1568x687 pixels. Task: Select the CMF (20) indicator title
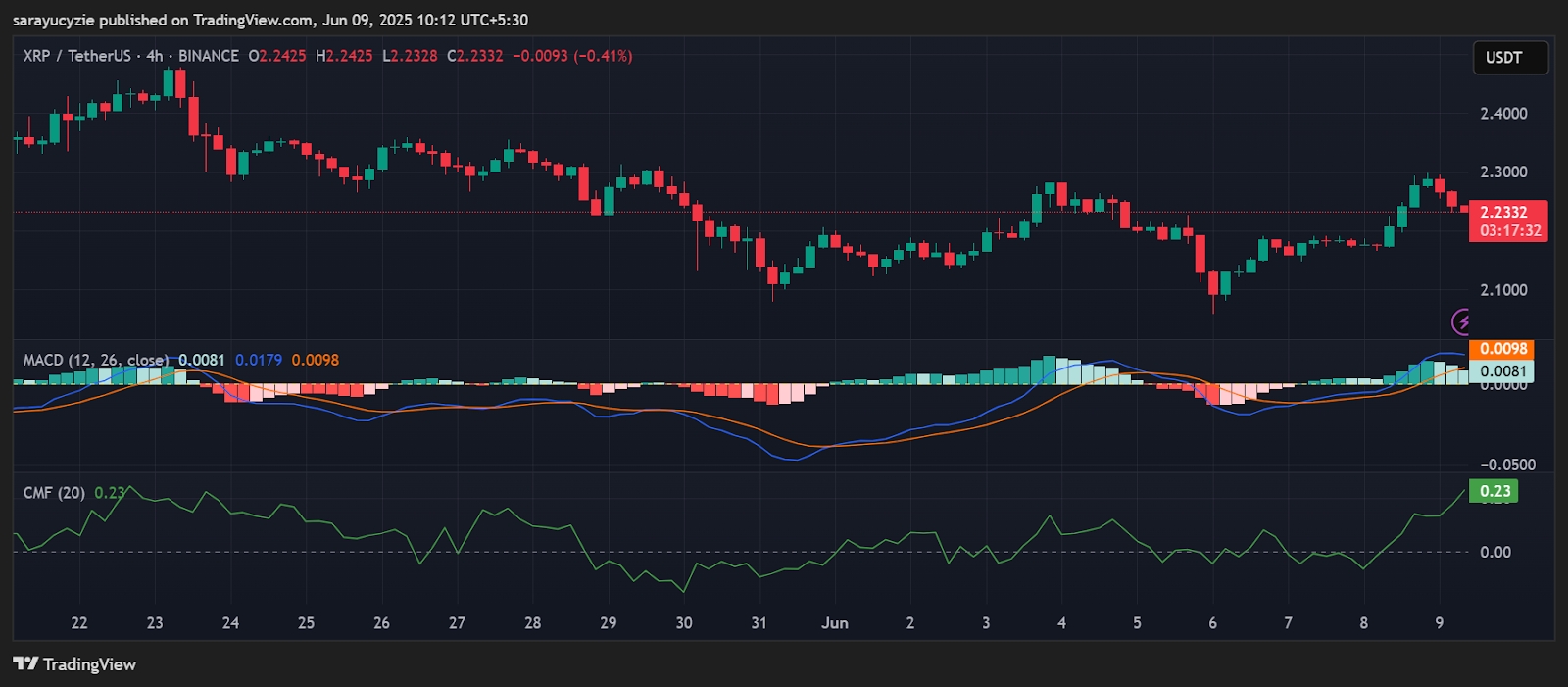point(54,493)
